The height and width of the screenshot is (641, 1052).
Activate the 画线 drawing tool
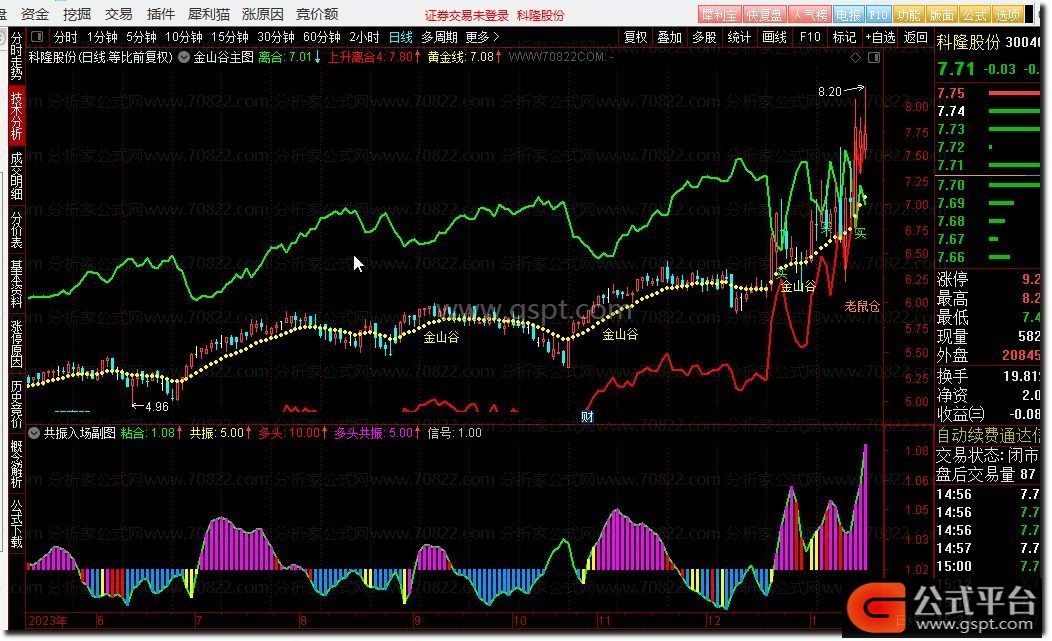click(x=774, y=37)
